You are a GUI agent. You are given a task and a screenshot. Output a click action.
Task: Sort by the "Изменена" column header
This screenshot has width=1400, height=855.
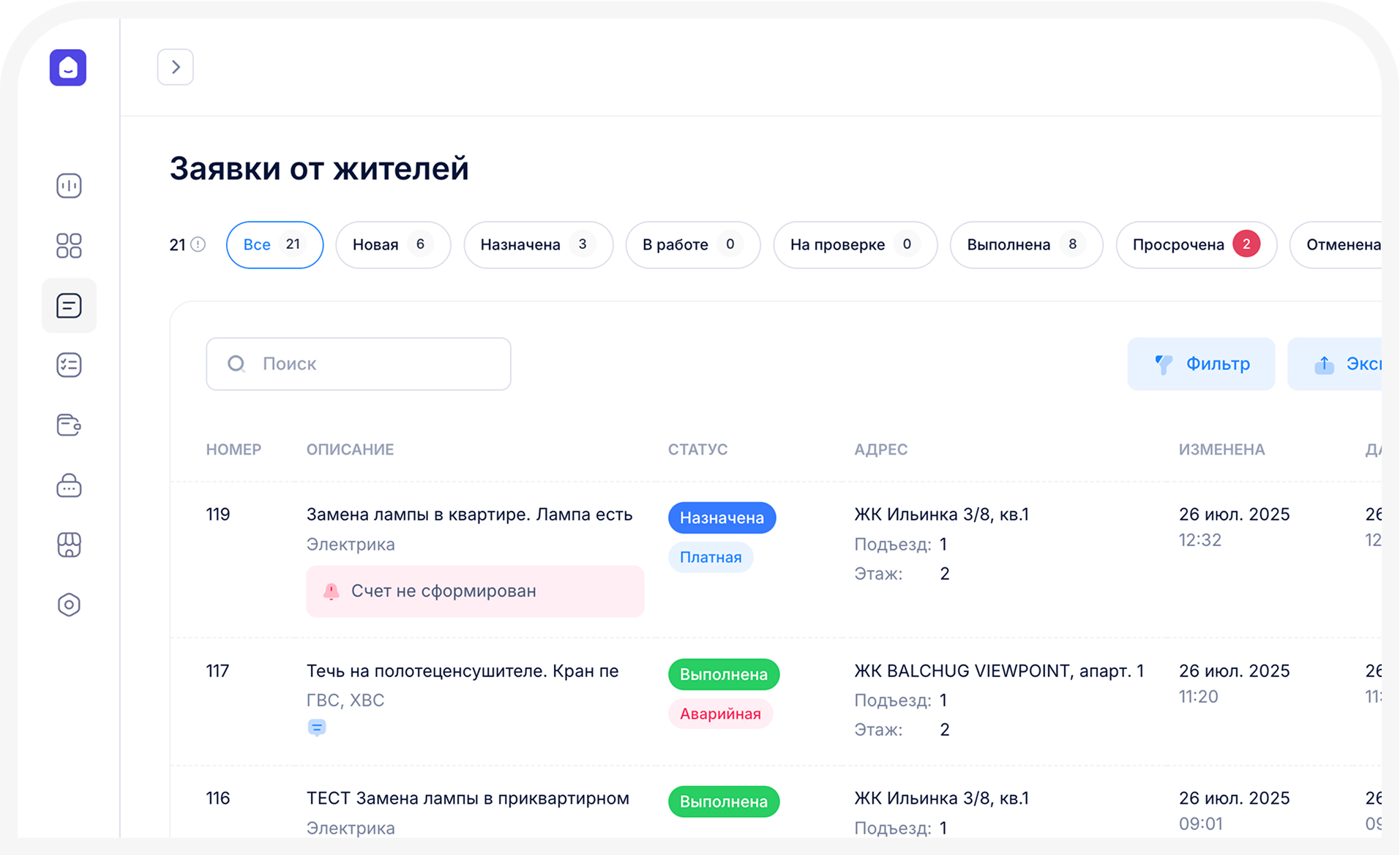pyautogui.click(x=1221, y=449)
